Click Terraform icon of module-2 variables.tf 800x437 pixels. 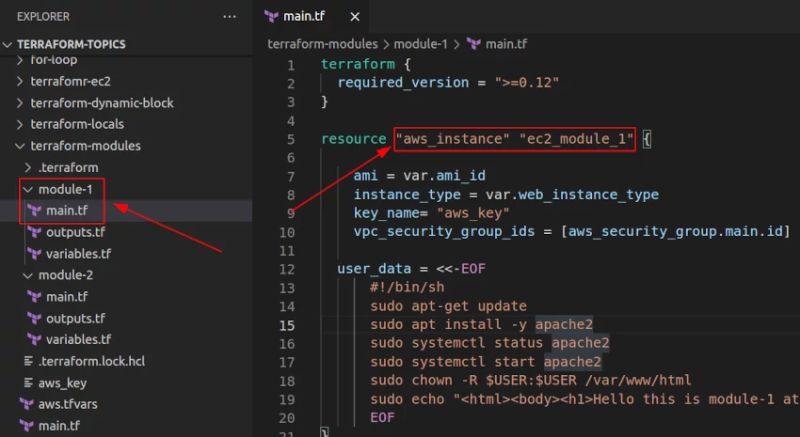34,340
